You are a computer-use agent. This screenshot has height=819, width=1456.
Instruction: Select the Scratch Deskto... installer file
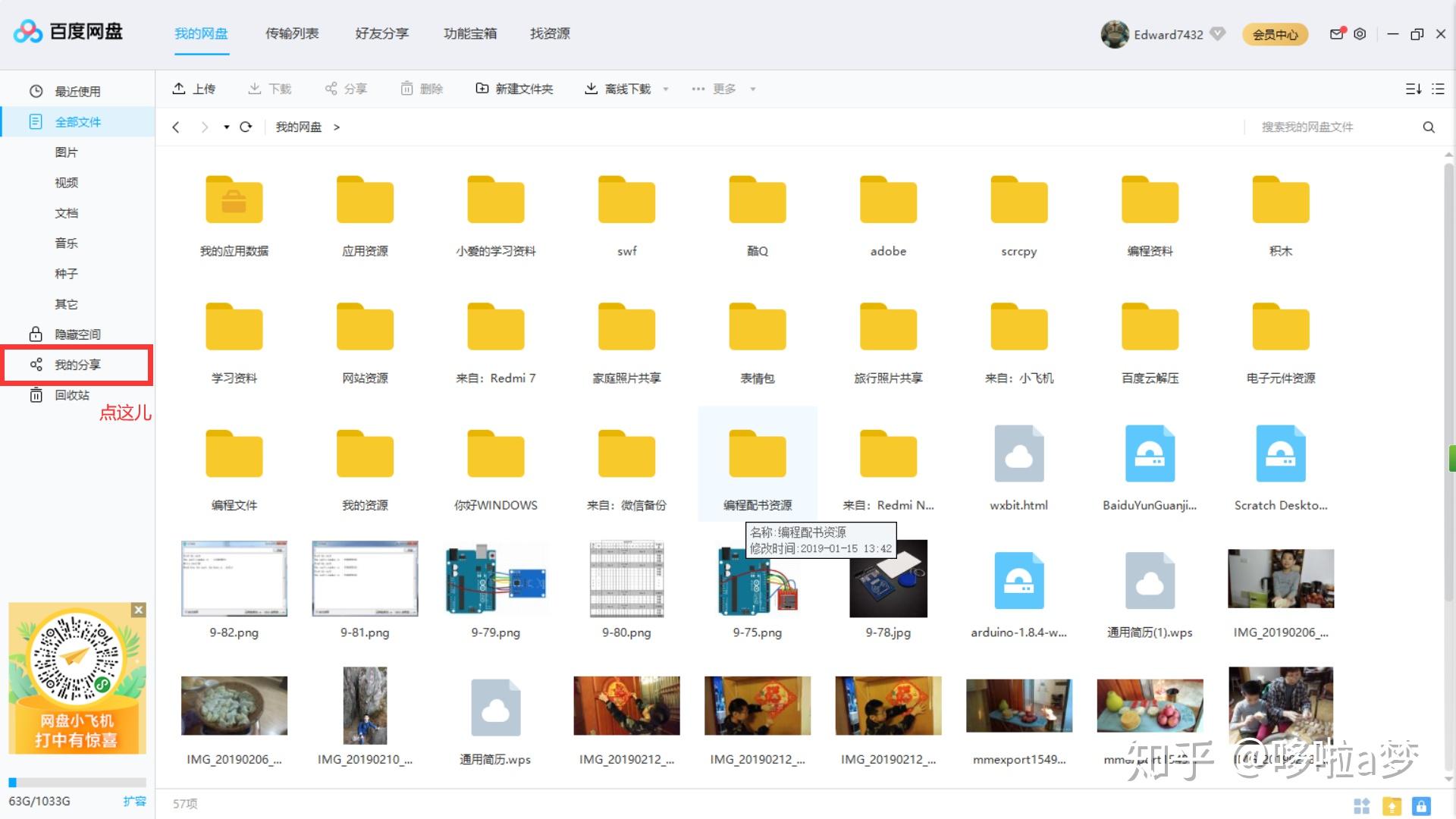point(1281,467)
